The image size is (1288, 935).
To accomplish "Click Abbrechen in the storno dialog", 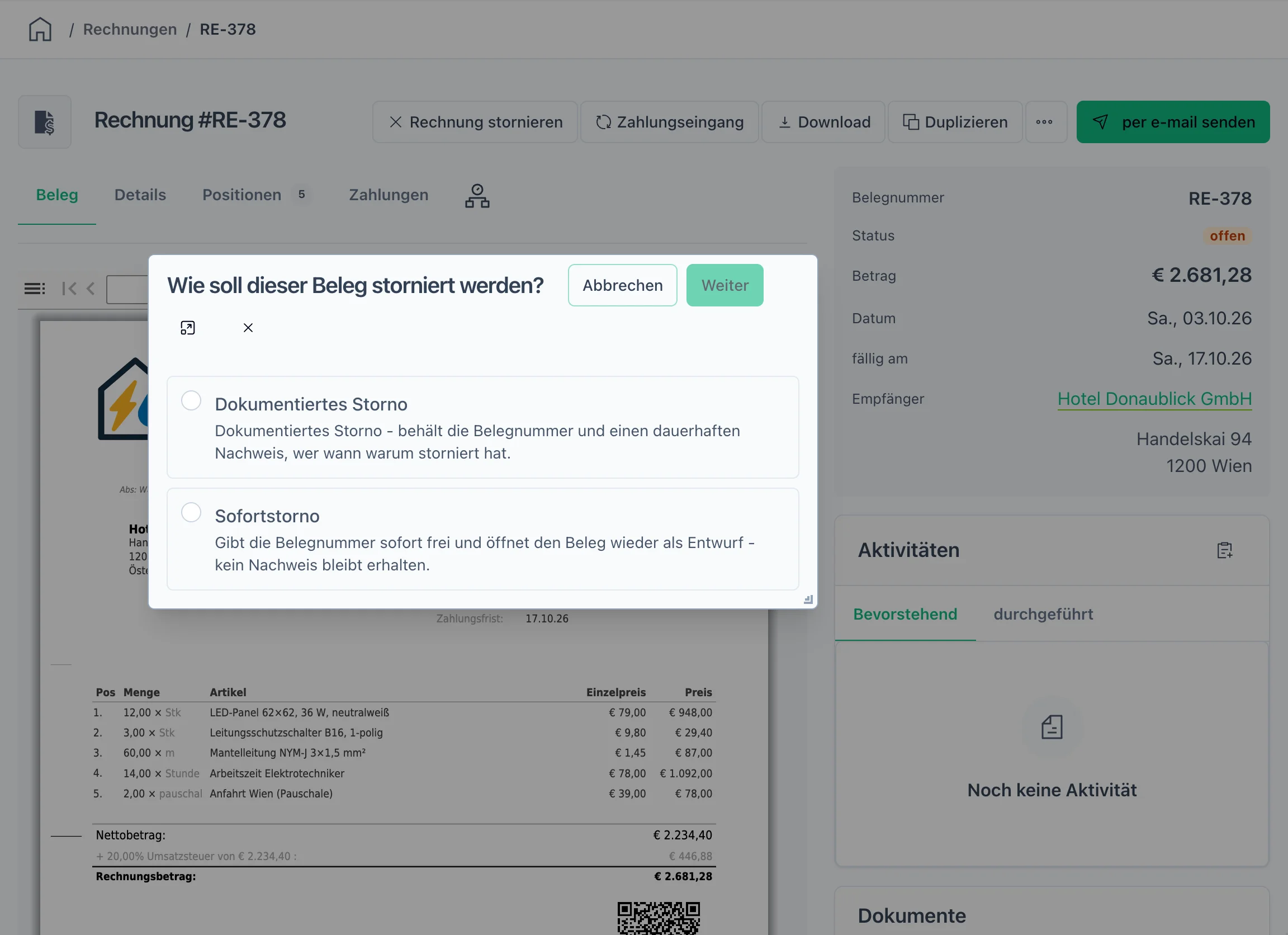I will point(622,285).
